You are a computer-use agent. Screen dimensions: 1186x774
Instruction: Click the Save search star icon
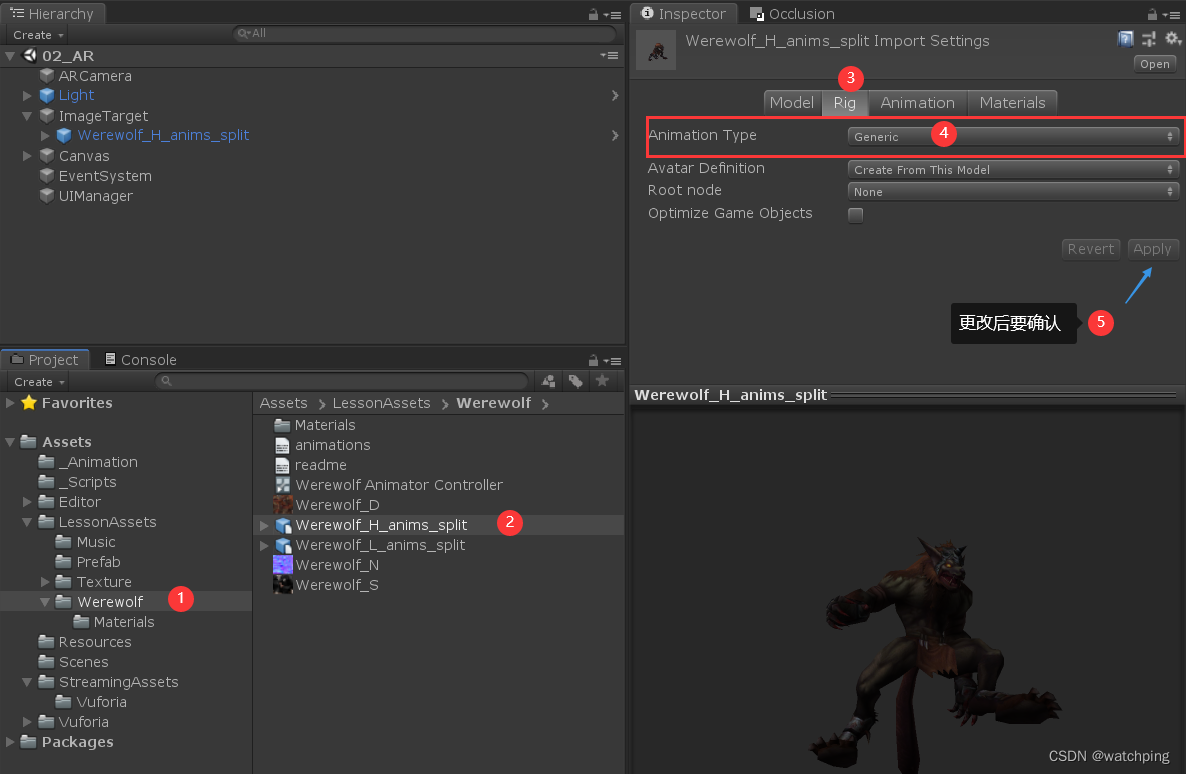pyautogui.click(x=602, y=381)
